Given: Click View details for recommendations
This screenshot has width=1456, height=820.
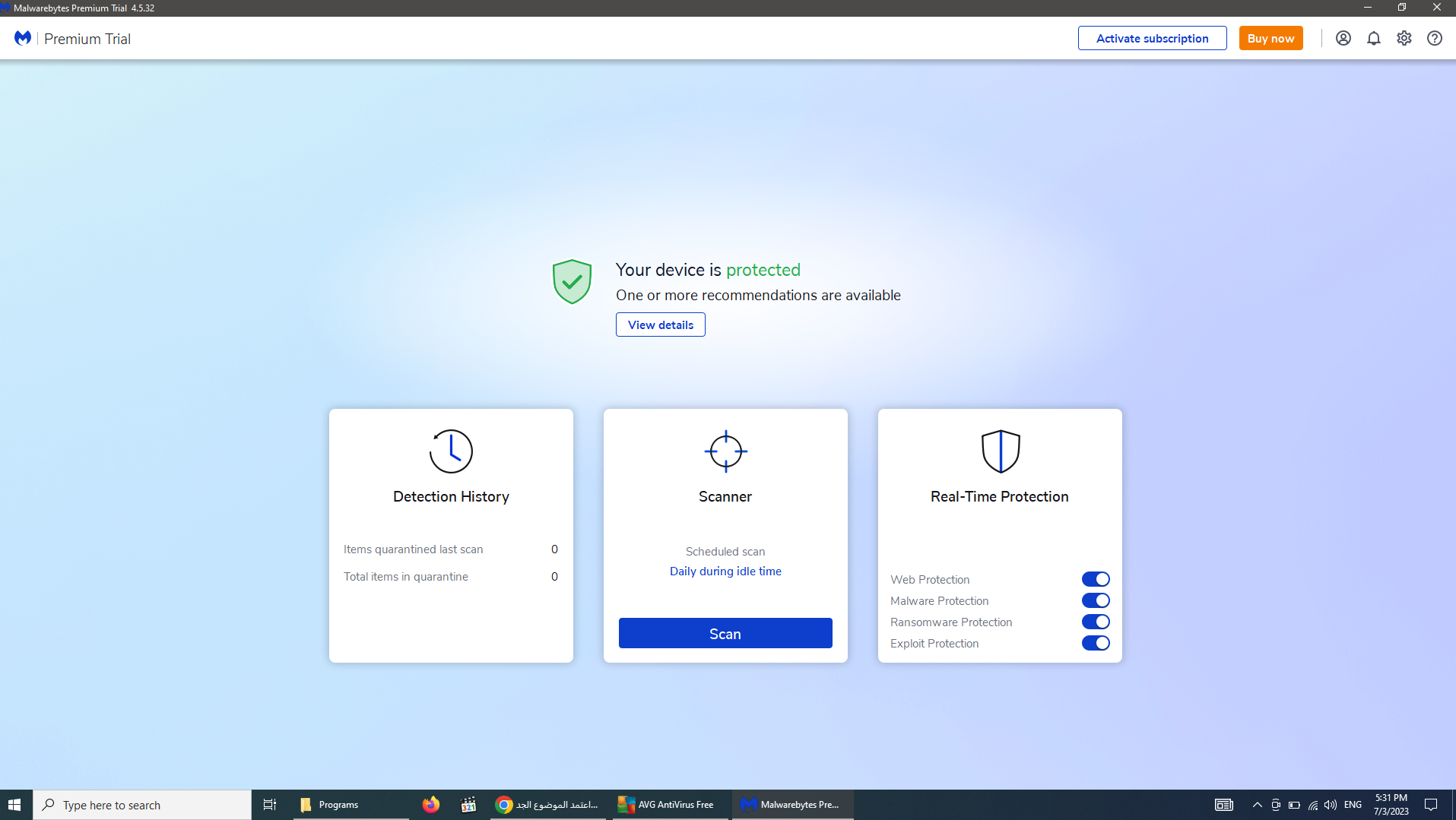Looking at the screenshot, I should (660, 325).
